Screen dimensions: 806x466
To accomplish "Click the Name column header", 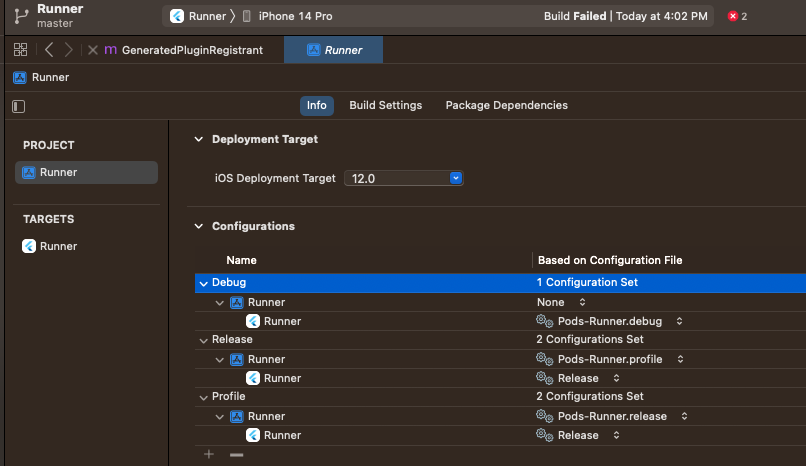I will pos(242,260).
